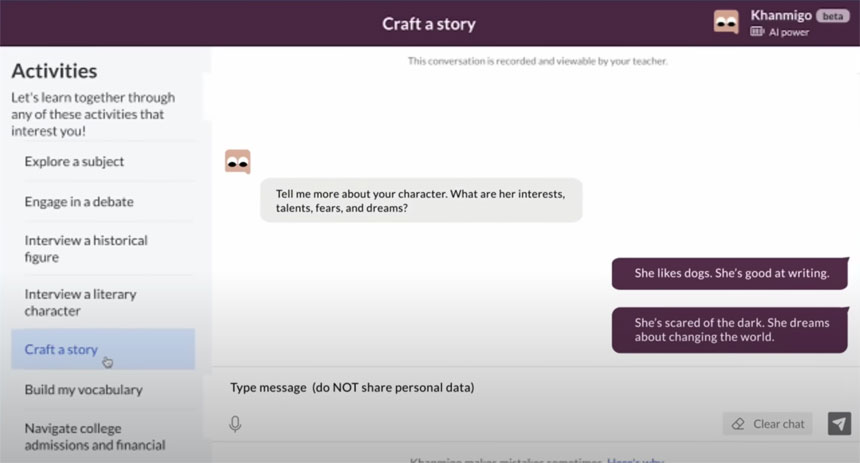Select the Craft a story activity

pyautogui.click(x=62, y=349)
